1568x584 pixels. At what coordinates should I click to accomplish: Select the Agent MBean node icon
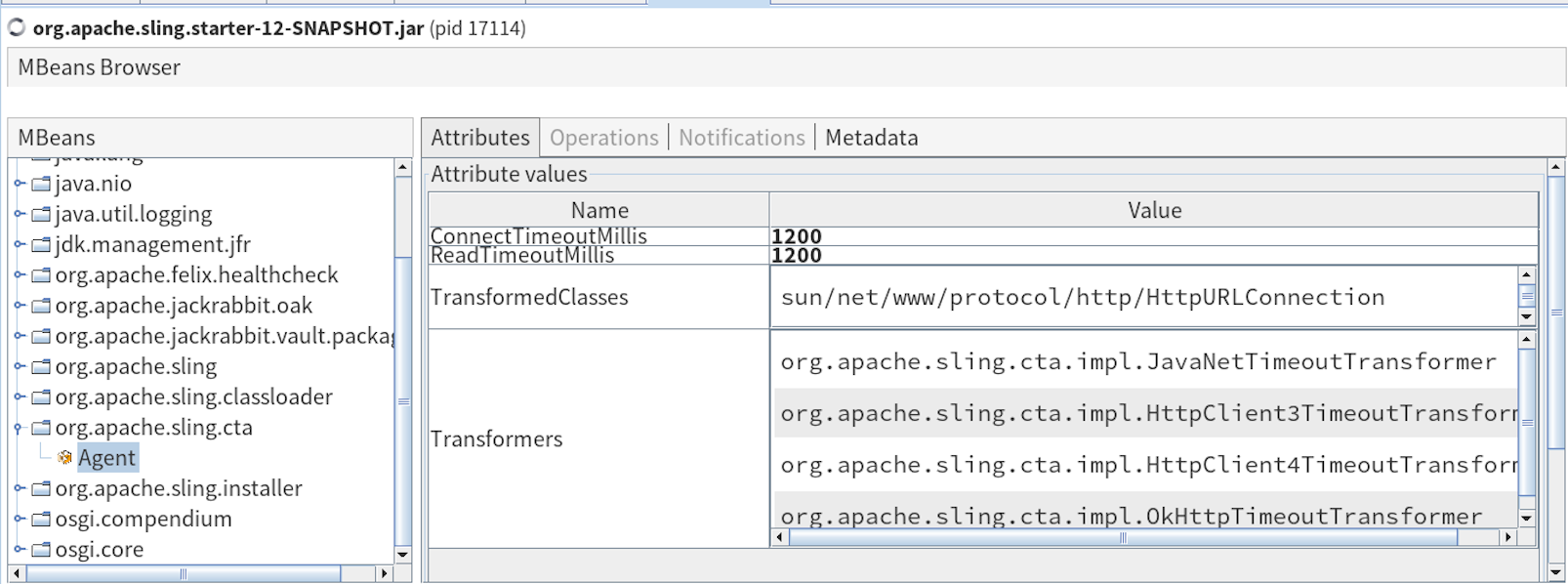point(64,458)
